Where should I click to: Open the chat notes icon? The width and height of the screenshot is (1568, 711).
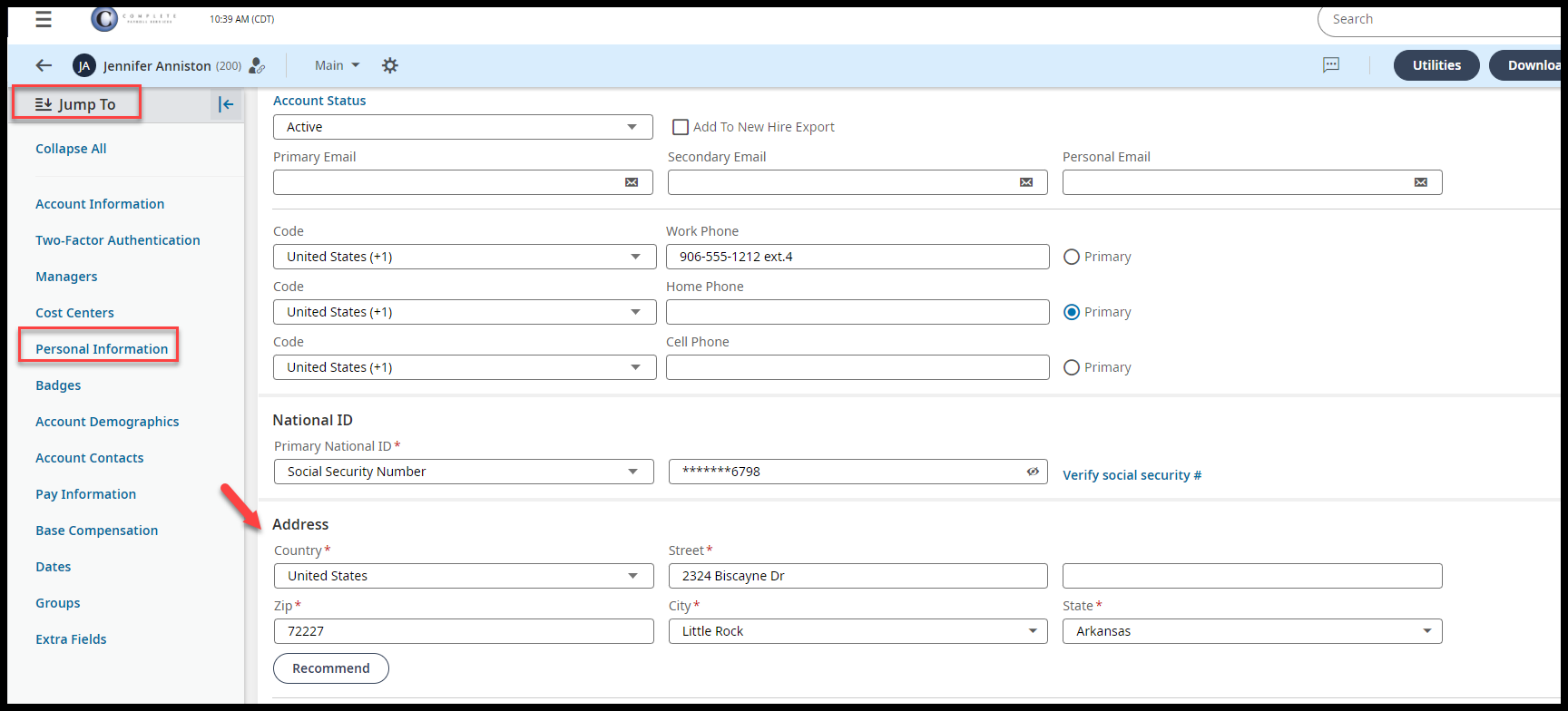click(1331, 65)
